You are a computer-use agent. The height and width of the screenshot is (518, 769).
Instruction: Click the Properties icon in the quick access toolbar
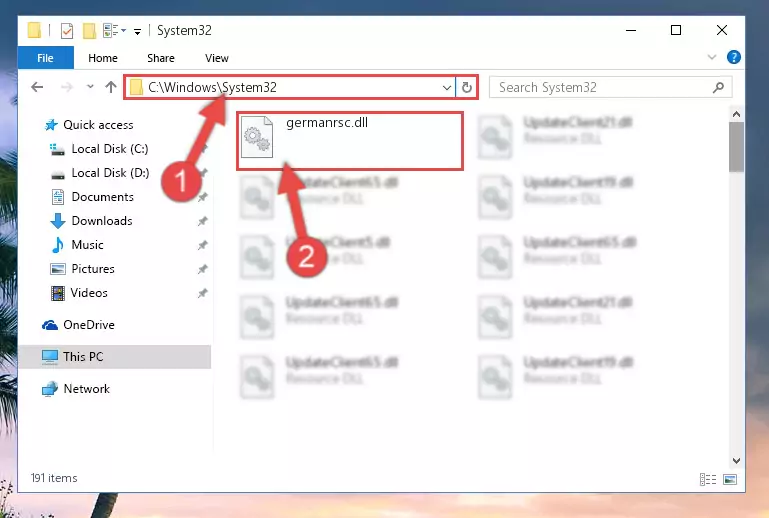point(67,30)
